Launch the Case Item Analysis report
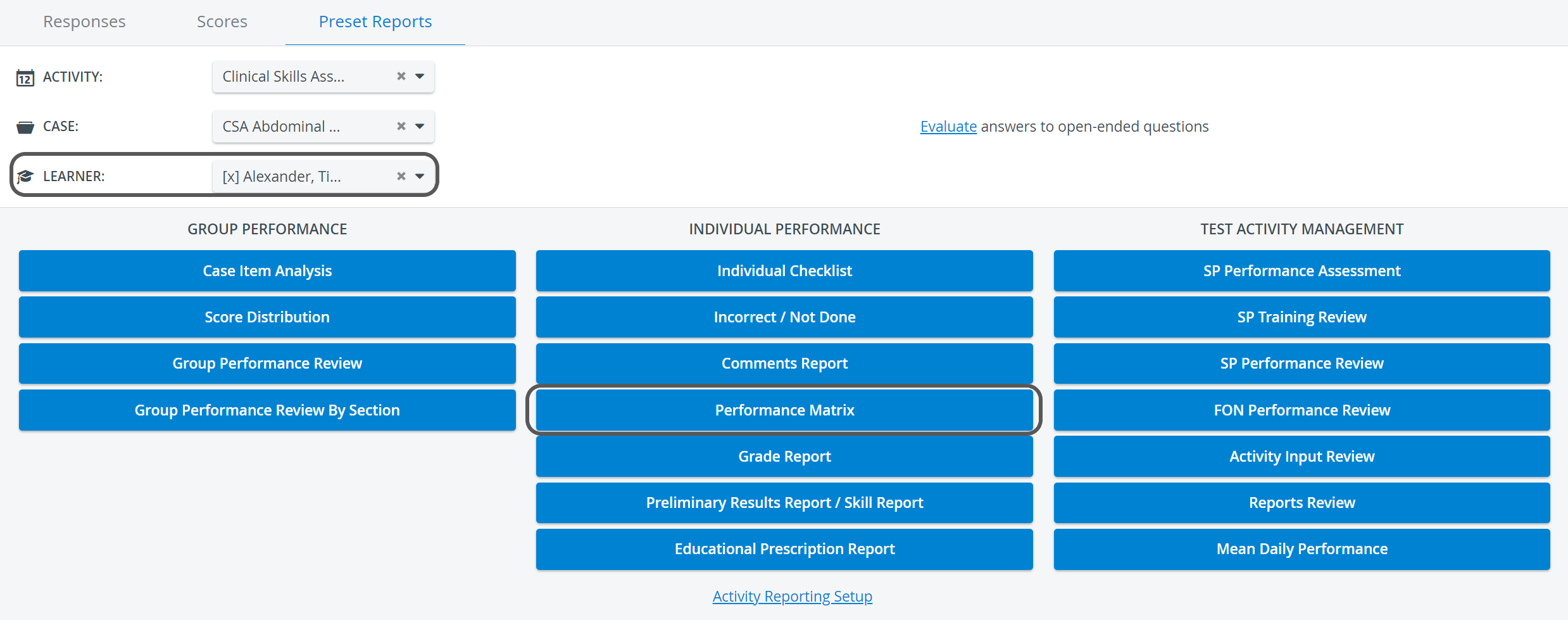The height and width of the screenshot is (620, 1568). click(x=267, y=271)
